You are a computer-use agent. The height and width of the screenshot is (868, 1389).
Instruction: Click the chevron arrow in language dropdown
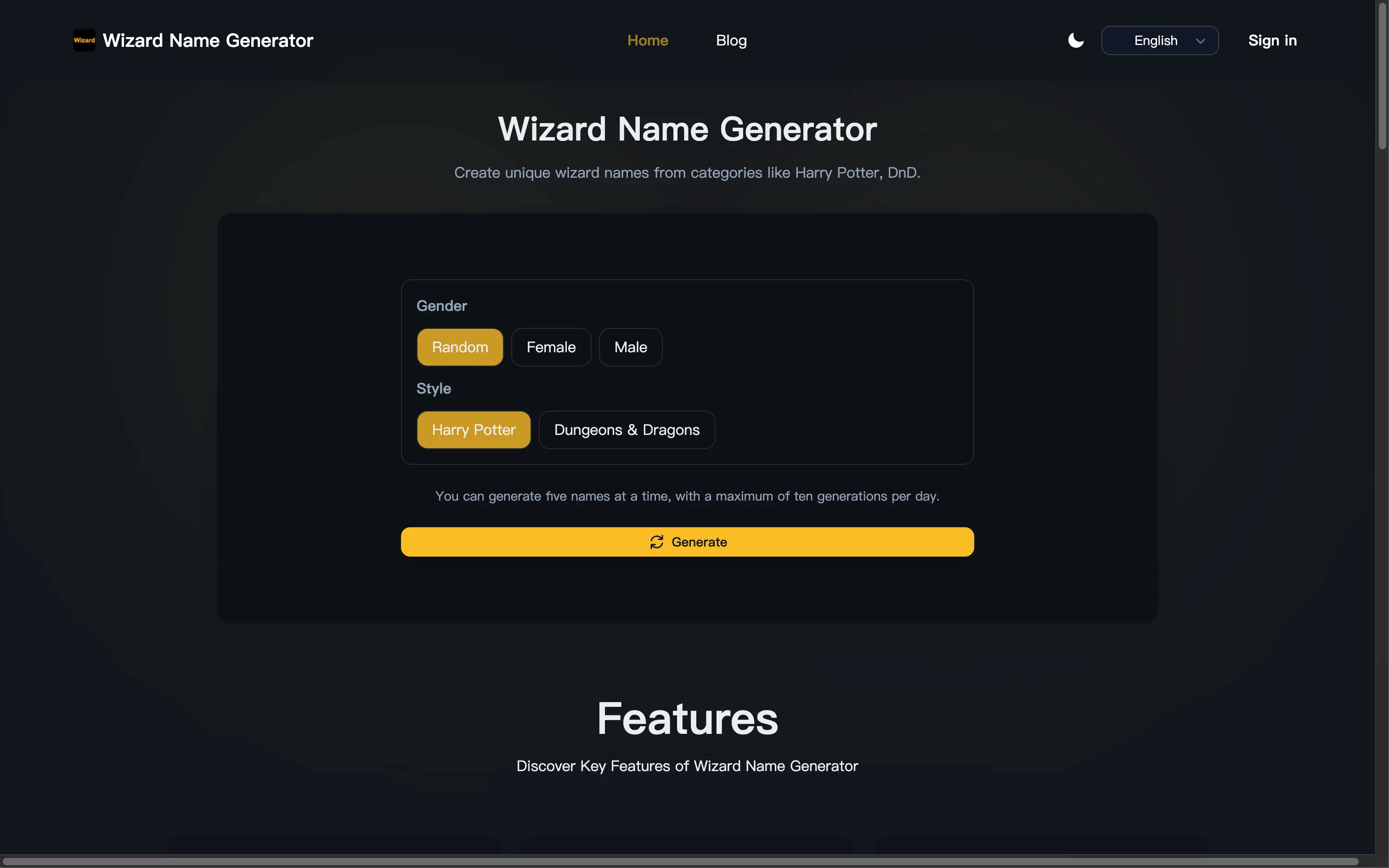[x=1199, y=40]
